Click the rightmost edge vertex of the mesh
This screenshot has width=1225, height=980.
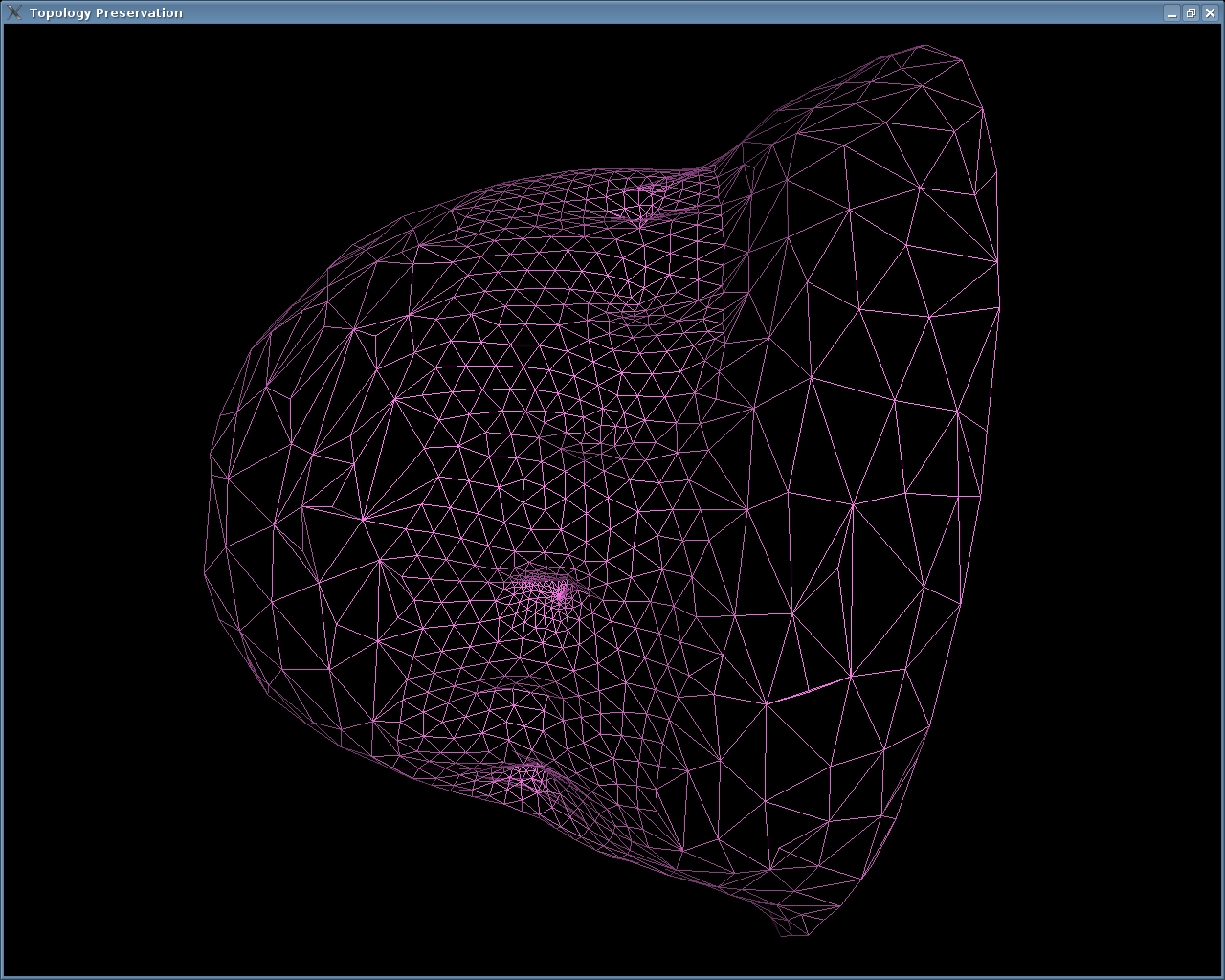point(999,307)
